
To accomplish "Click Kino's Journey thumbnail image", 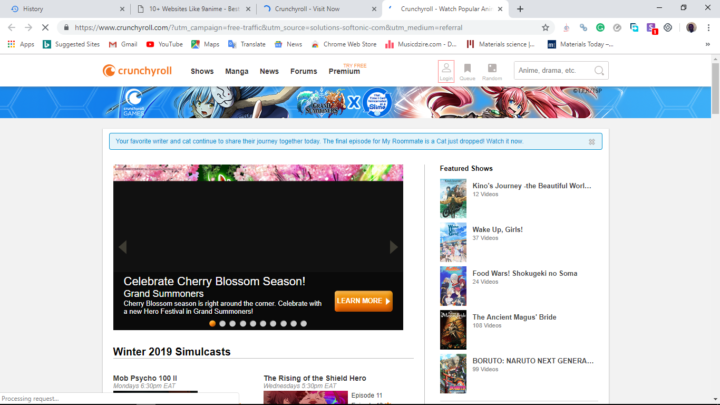I will point(453,198).
